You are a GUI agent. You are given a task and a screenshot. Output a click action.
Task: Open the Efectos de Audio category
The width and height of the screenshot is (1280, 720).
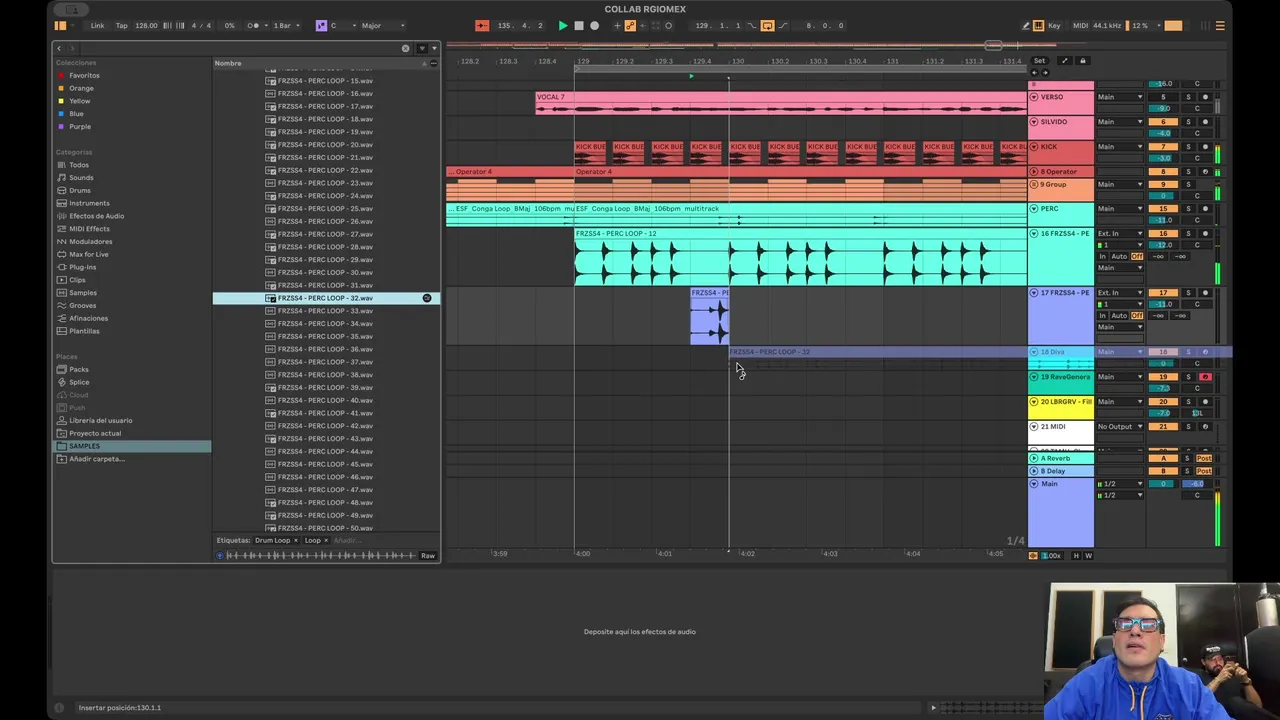point(96,216)
